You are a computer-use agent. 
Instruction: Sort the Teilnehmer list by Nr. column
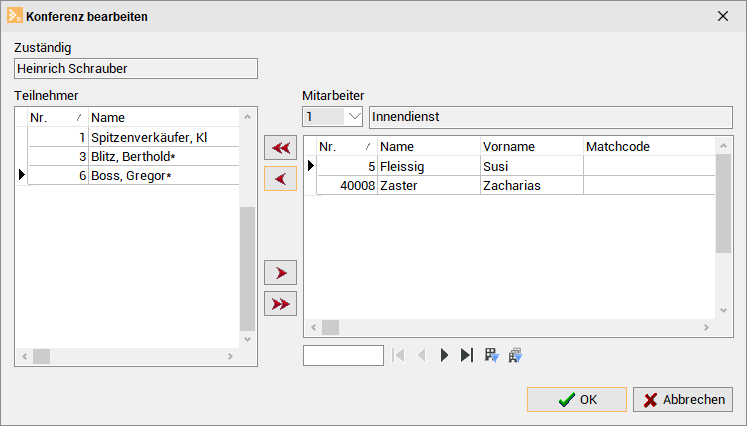[x=58, y=117]
